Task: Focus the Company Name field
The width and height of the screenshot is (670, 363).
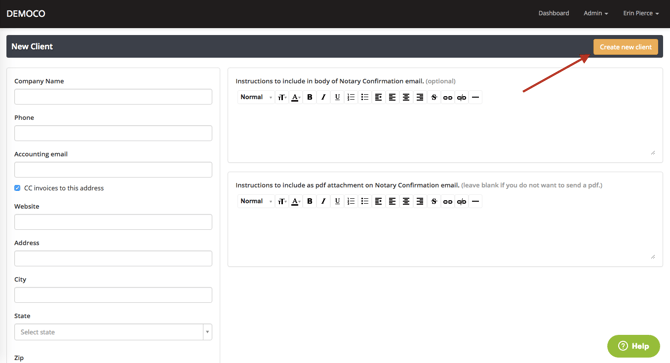Action: coord(113,97)
